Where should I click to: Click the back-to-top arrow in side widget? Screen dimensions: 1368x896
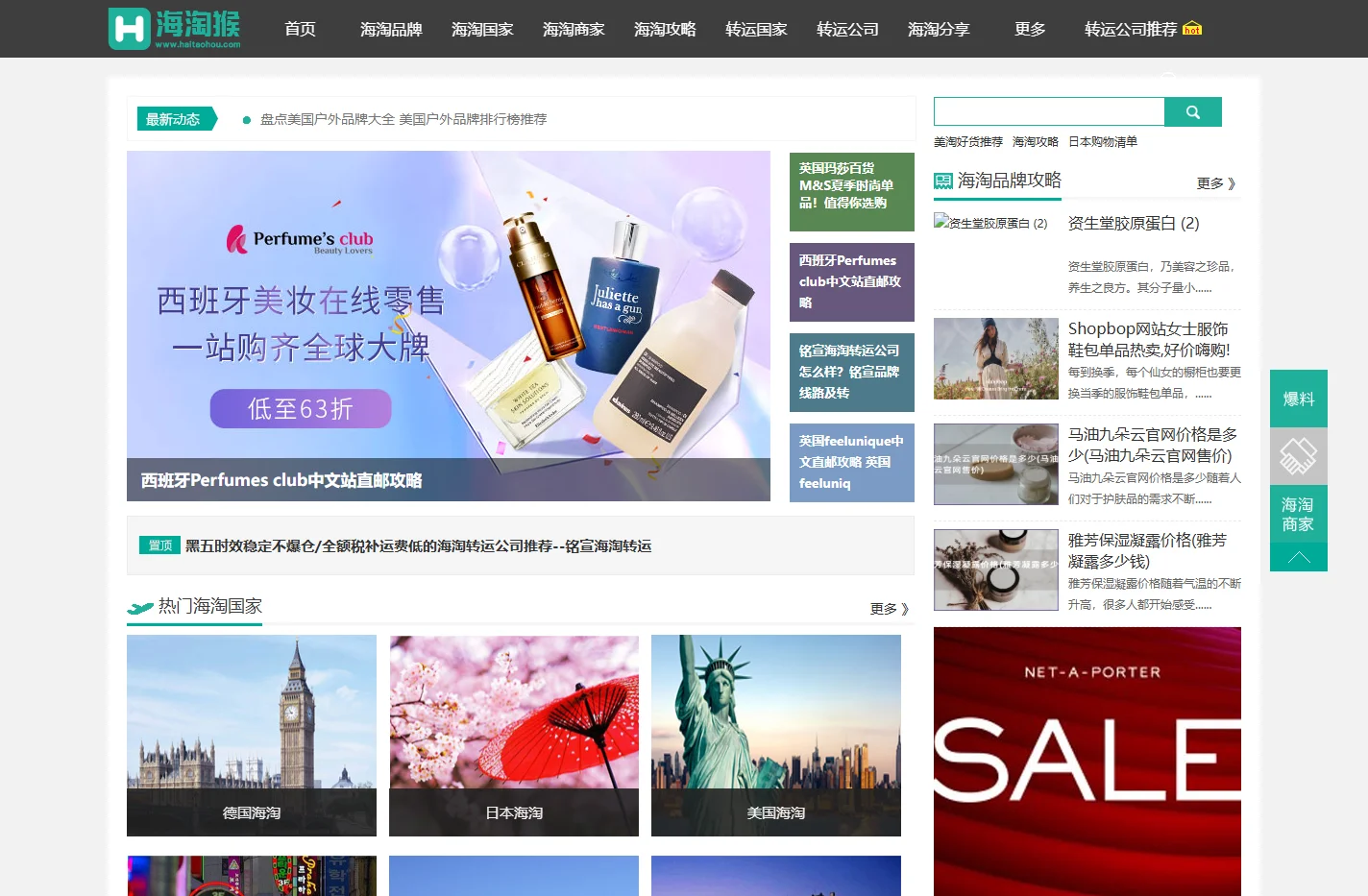(1299, 557)
